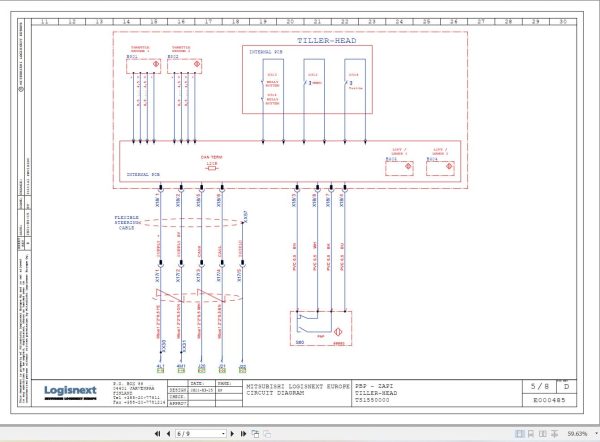
Task: Click the lower-left INTERNAL PCB label
Action: click(143, 175)
